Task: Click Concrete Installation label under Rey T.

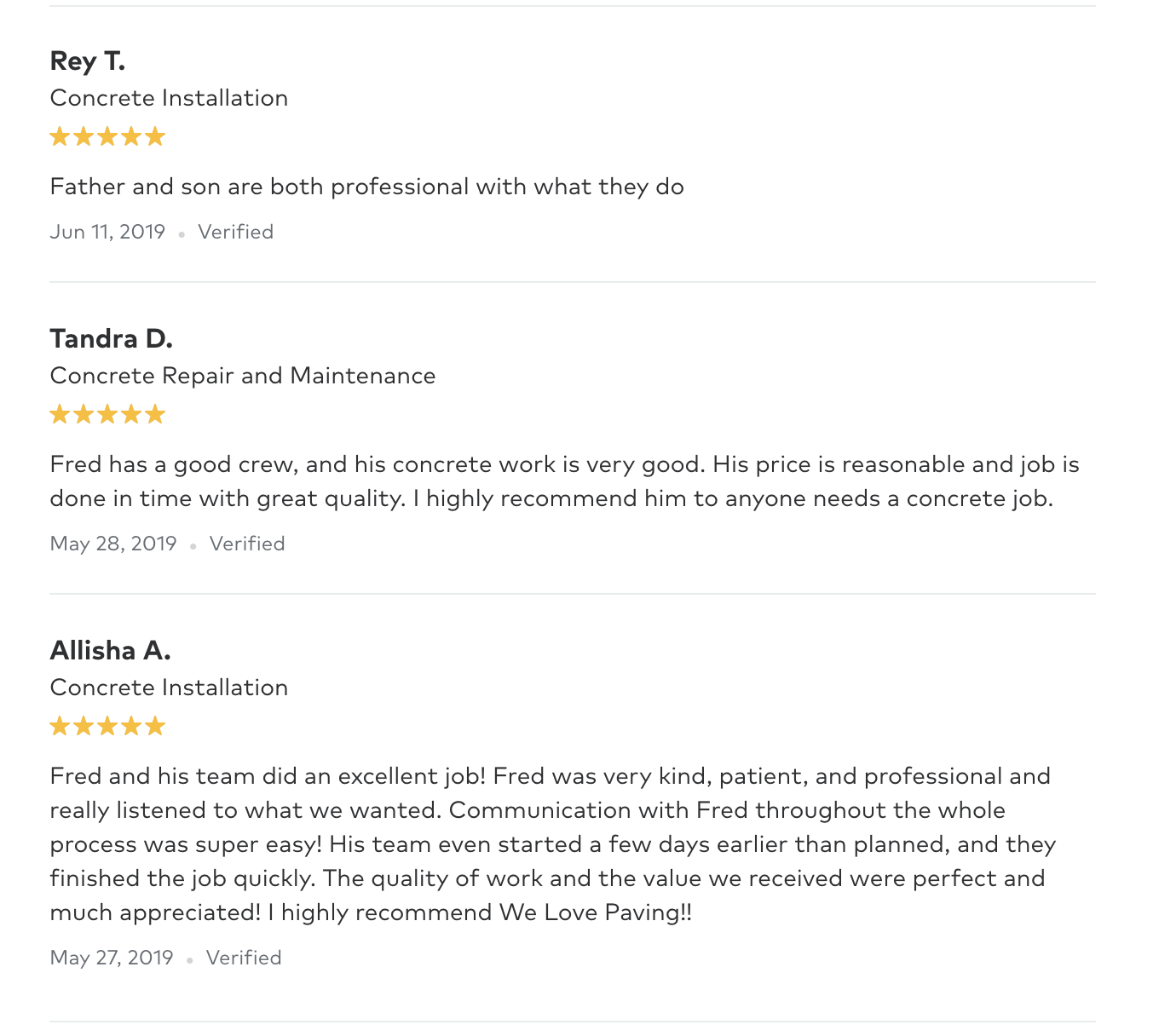Action: point(169,98)
